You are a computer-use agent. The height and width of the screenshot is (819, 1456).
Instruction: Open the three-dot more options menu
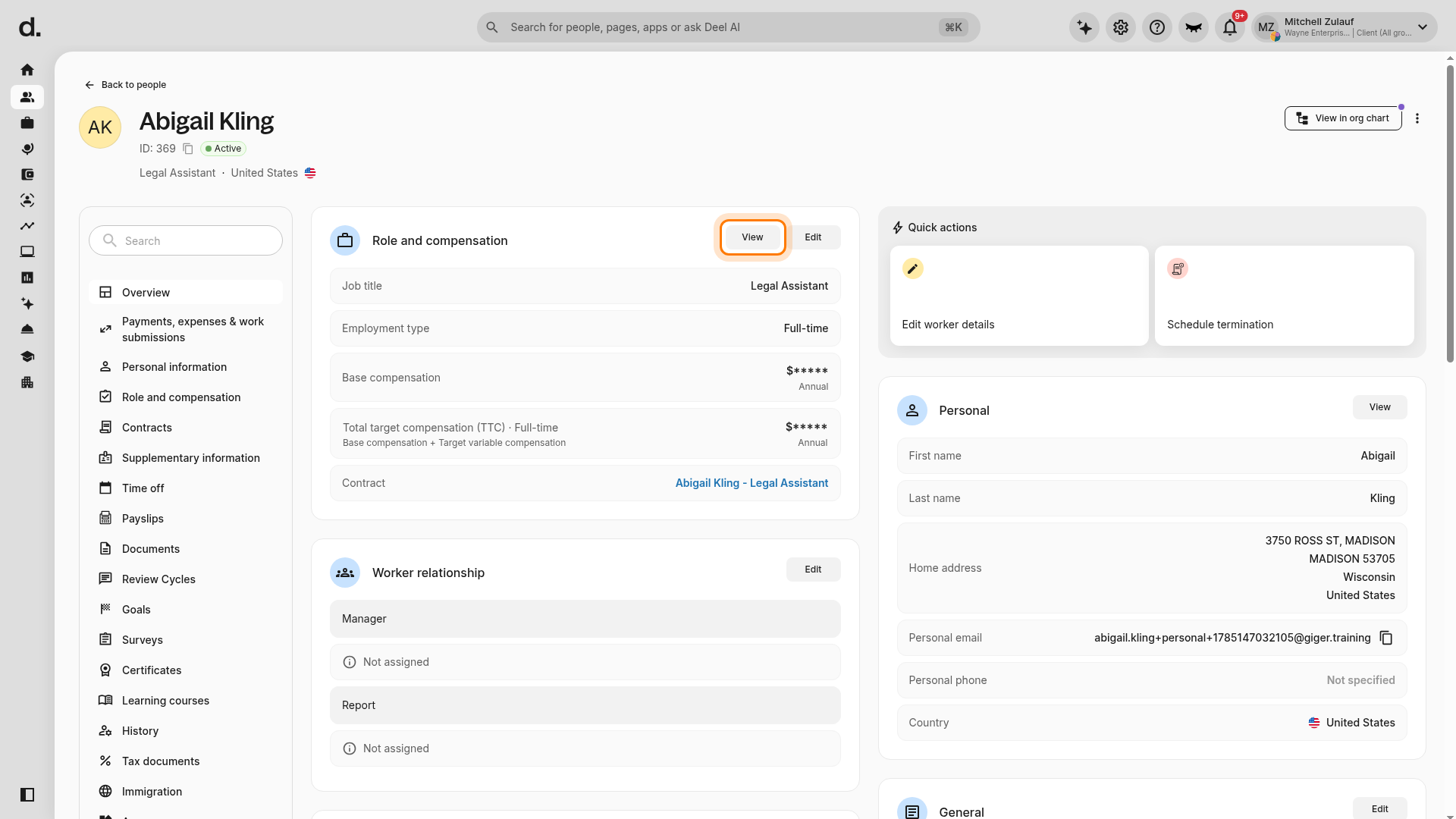(x=1417, y=118)
